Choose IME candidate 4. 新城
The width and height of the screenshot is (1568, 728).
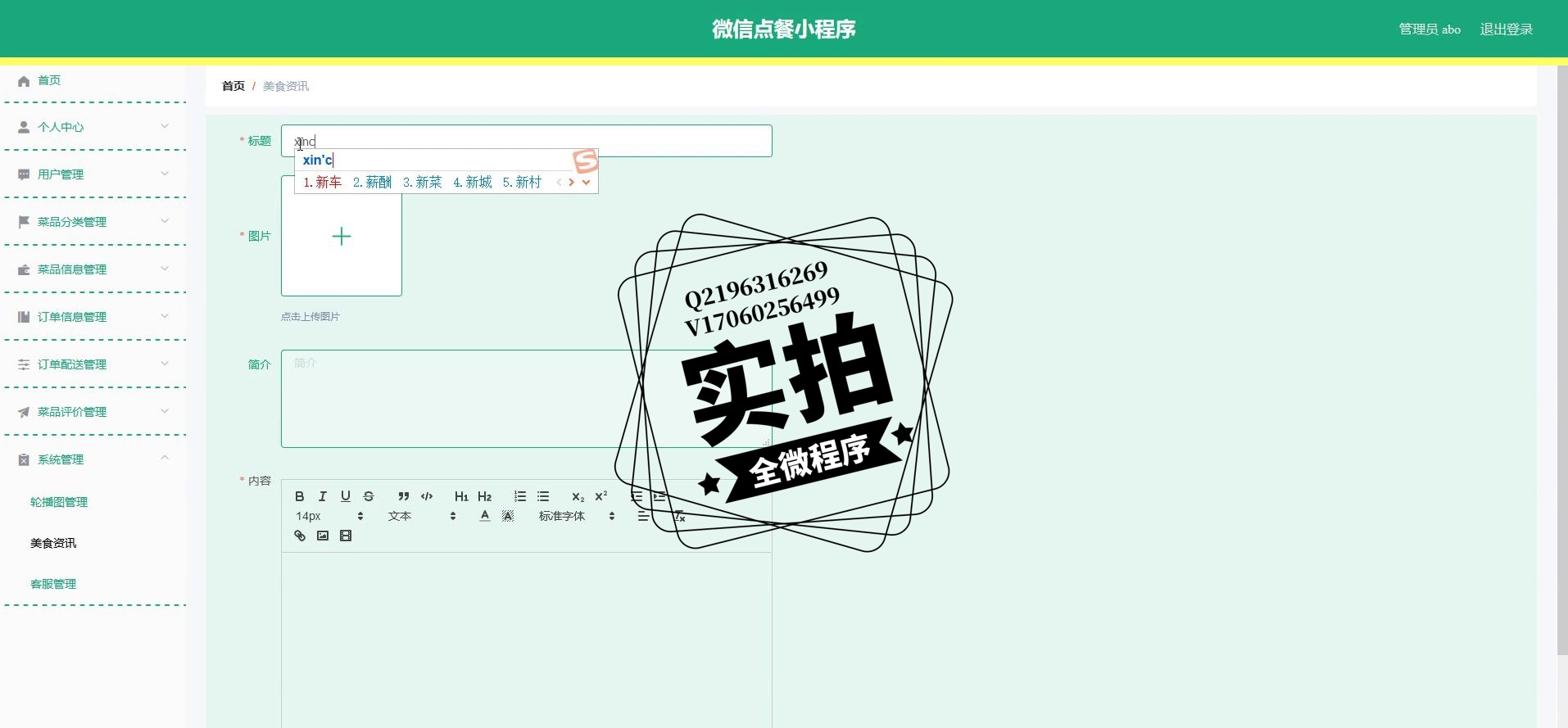coord(473,183)
